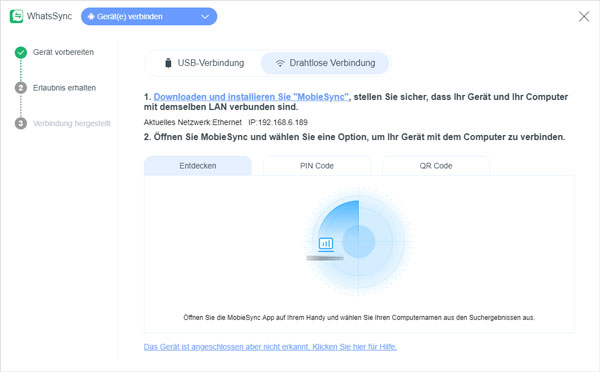Click the step 2 circle icon
The image size is (600, 372).
click(21, 88)
